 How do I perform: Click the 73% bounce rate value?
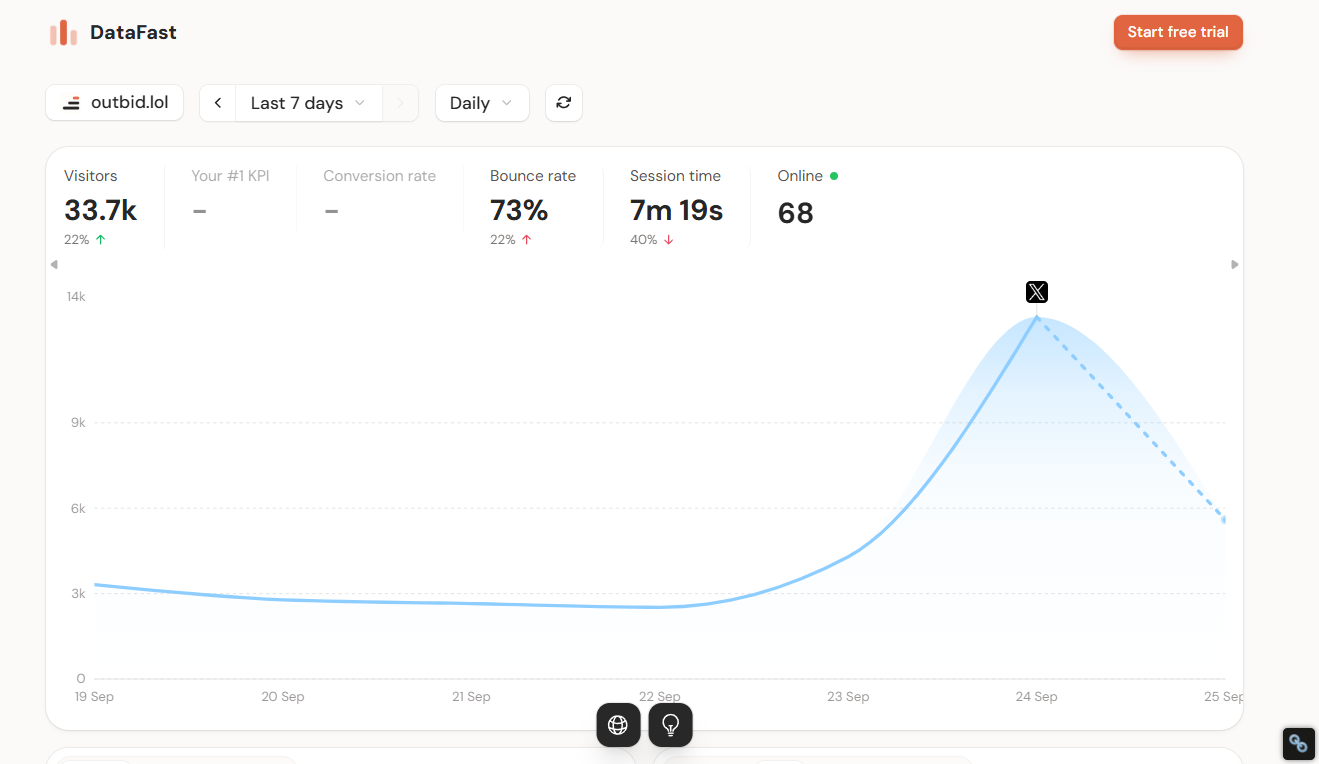(x=519, y=210)
